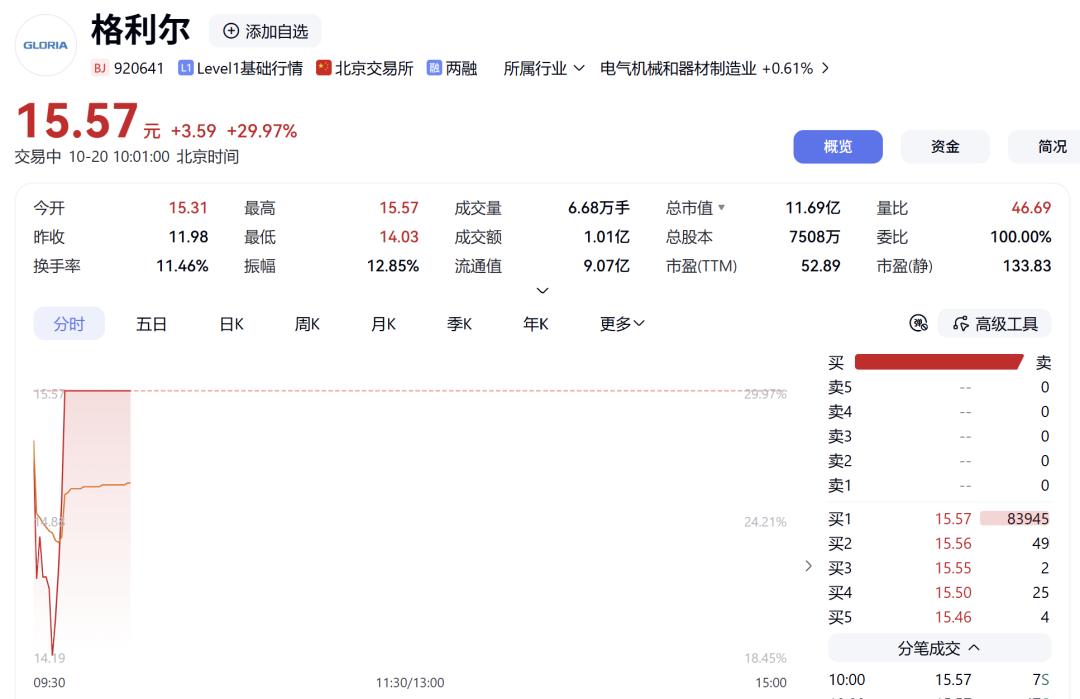Collapse the order book panel arrow
The width and height of the screenshot is (1080, 699).
pyautogui.click(x=809, y=566)
